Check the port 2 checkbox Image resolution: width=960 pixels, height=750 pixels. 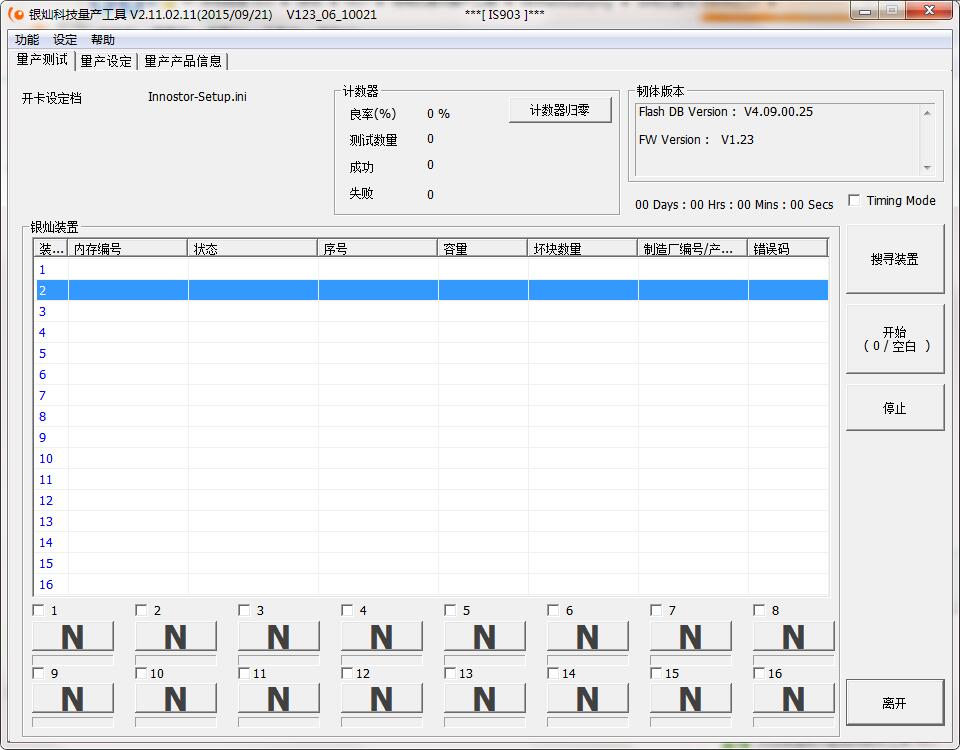pos(141,610)
